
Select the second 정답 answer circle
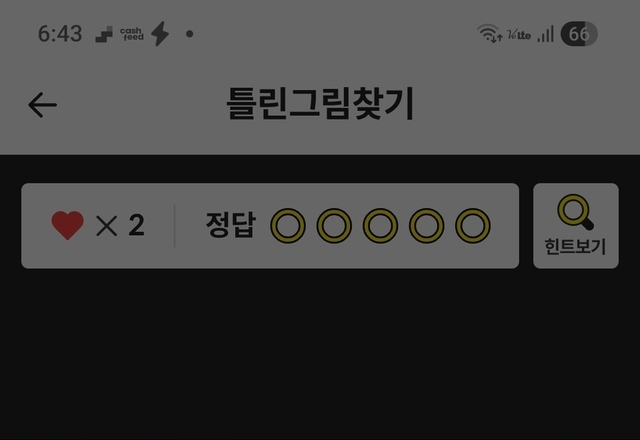334,226
